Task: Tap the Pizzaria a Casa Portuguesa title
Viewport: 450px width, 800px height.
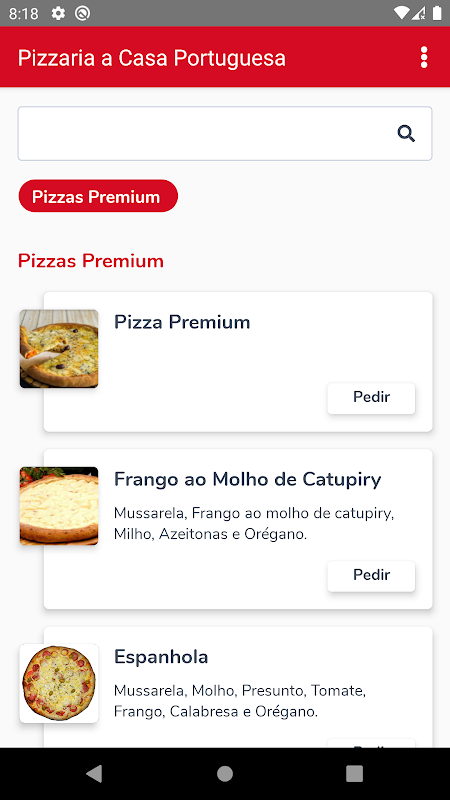Action: tap(152, 58)
